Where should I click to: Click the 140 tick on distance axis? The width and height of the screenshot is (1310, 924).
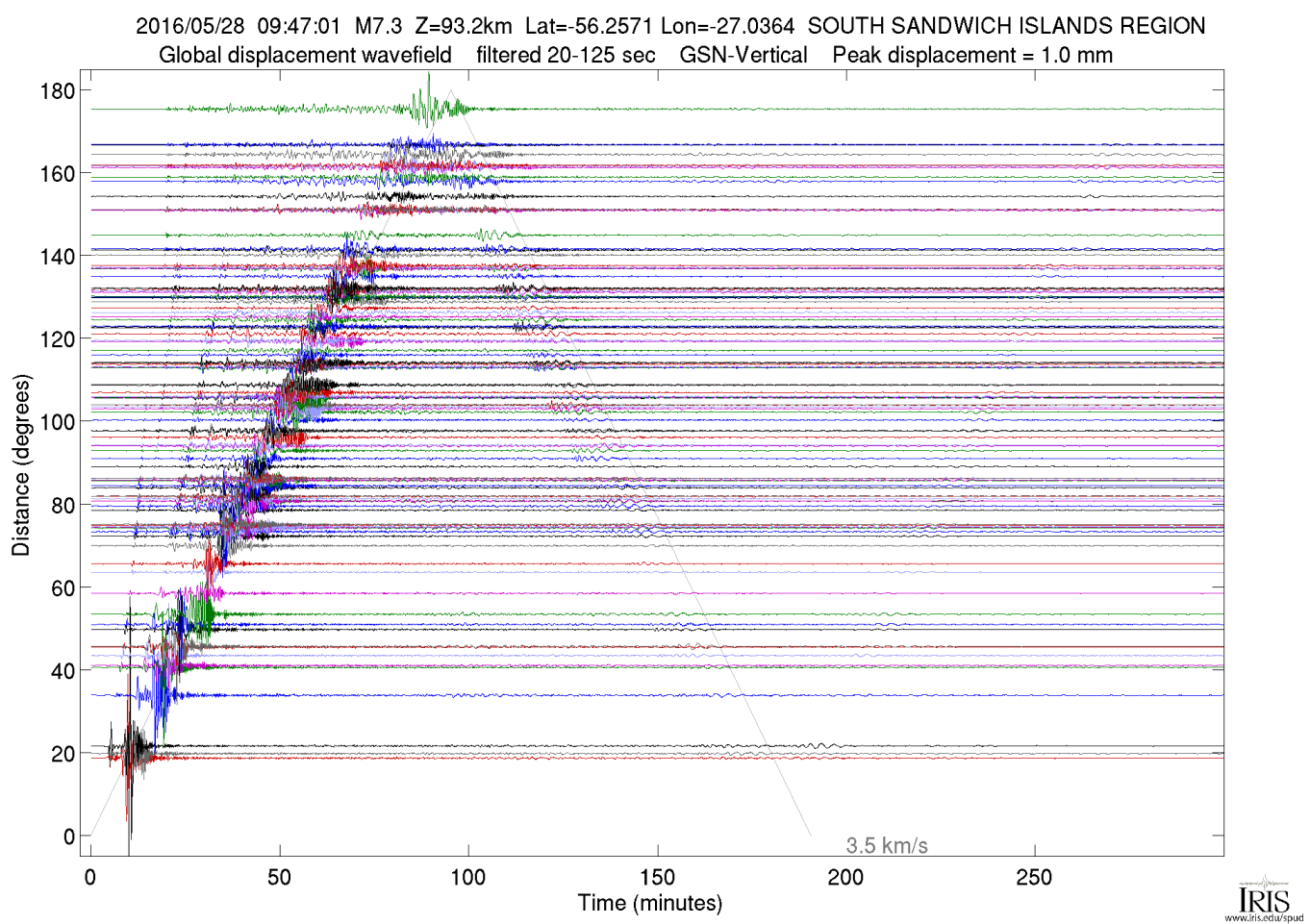point(57,257)
